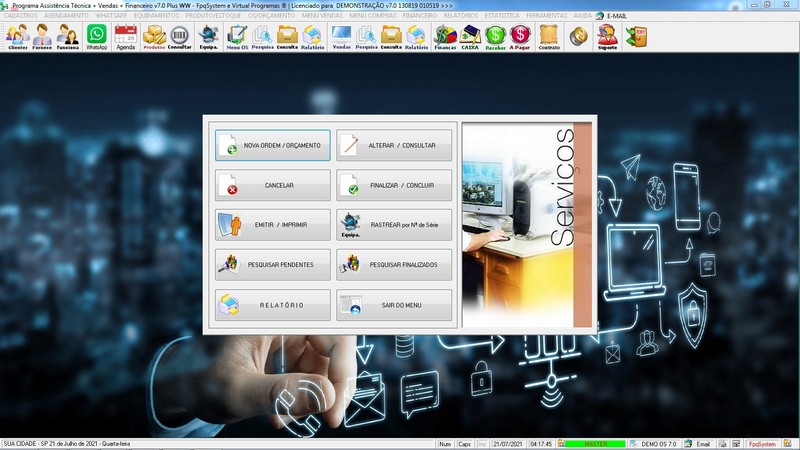Click Relatório icon left of Finanças
800x450 pixels.
(416, 37)
